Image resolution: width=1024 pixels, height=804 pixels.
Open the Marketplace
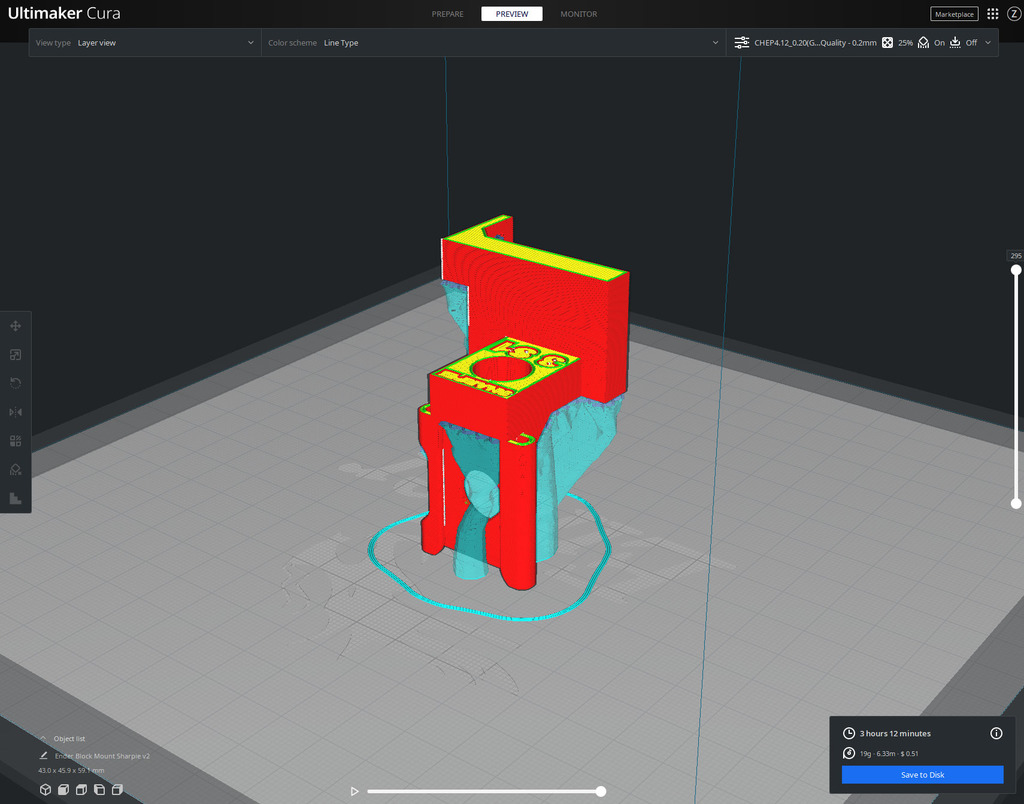pos(954,14)
